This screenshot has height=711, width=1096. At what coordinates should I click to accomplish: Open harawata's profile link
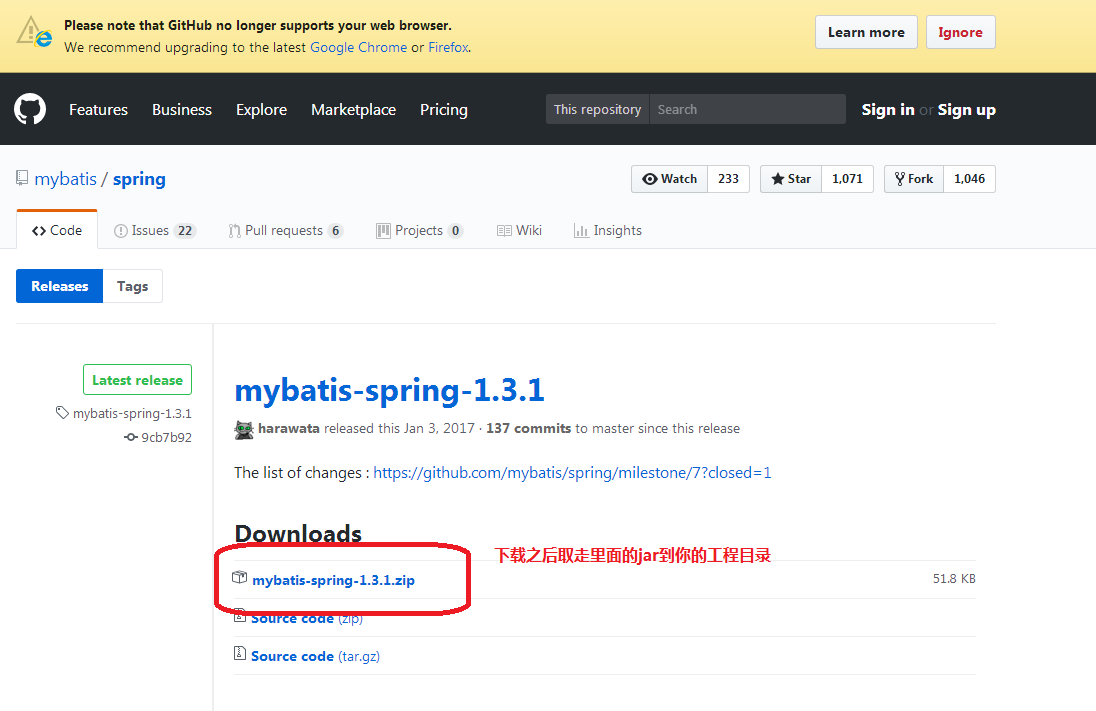click(289, 429)
